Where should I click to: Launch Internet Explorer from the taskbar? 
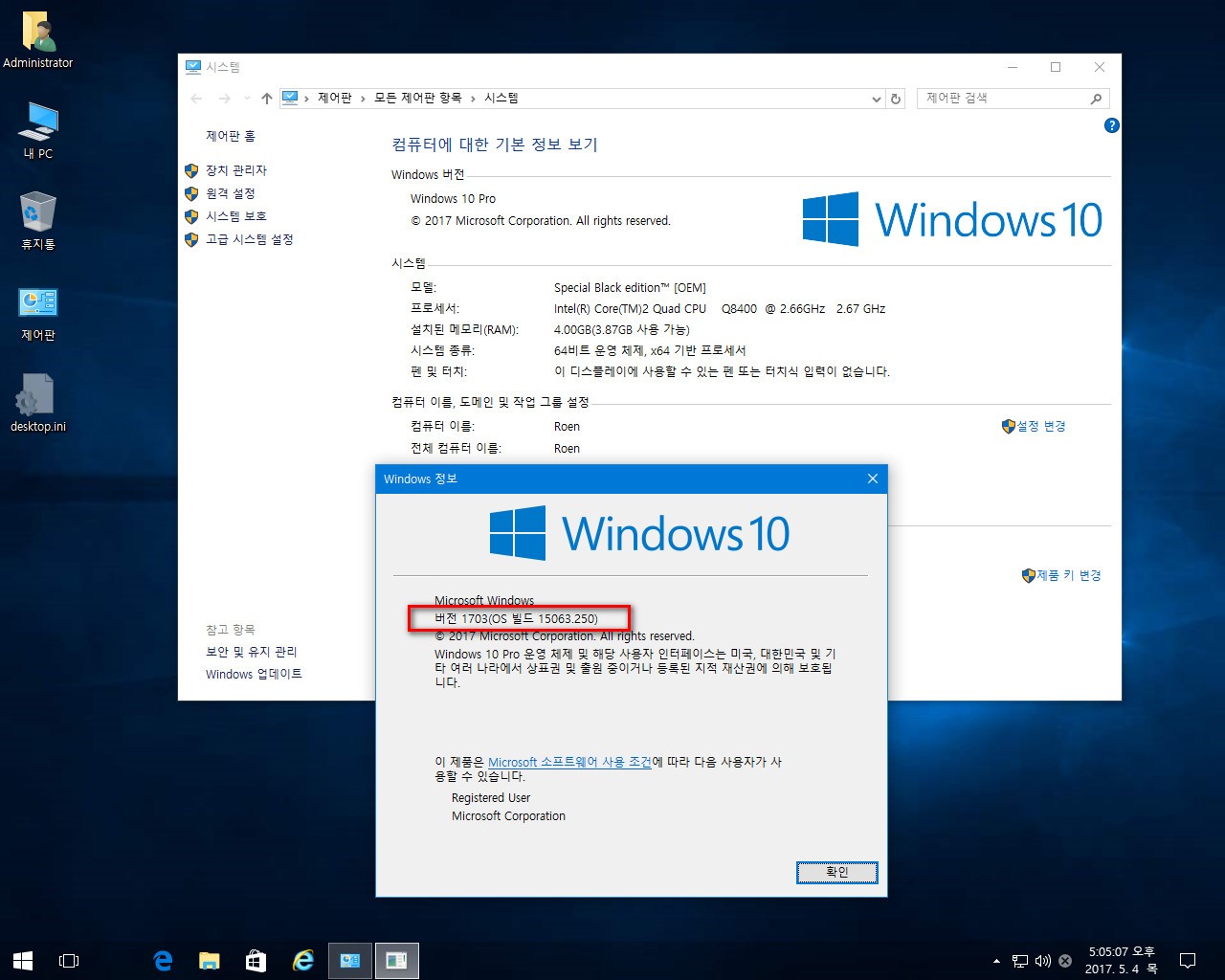(302, 960)
